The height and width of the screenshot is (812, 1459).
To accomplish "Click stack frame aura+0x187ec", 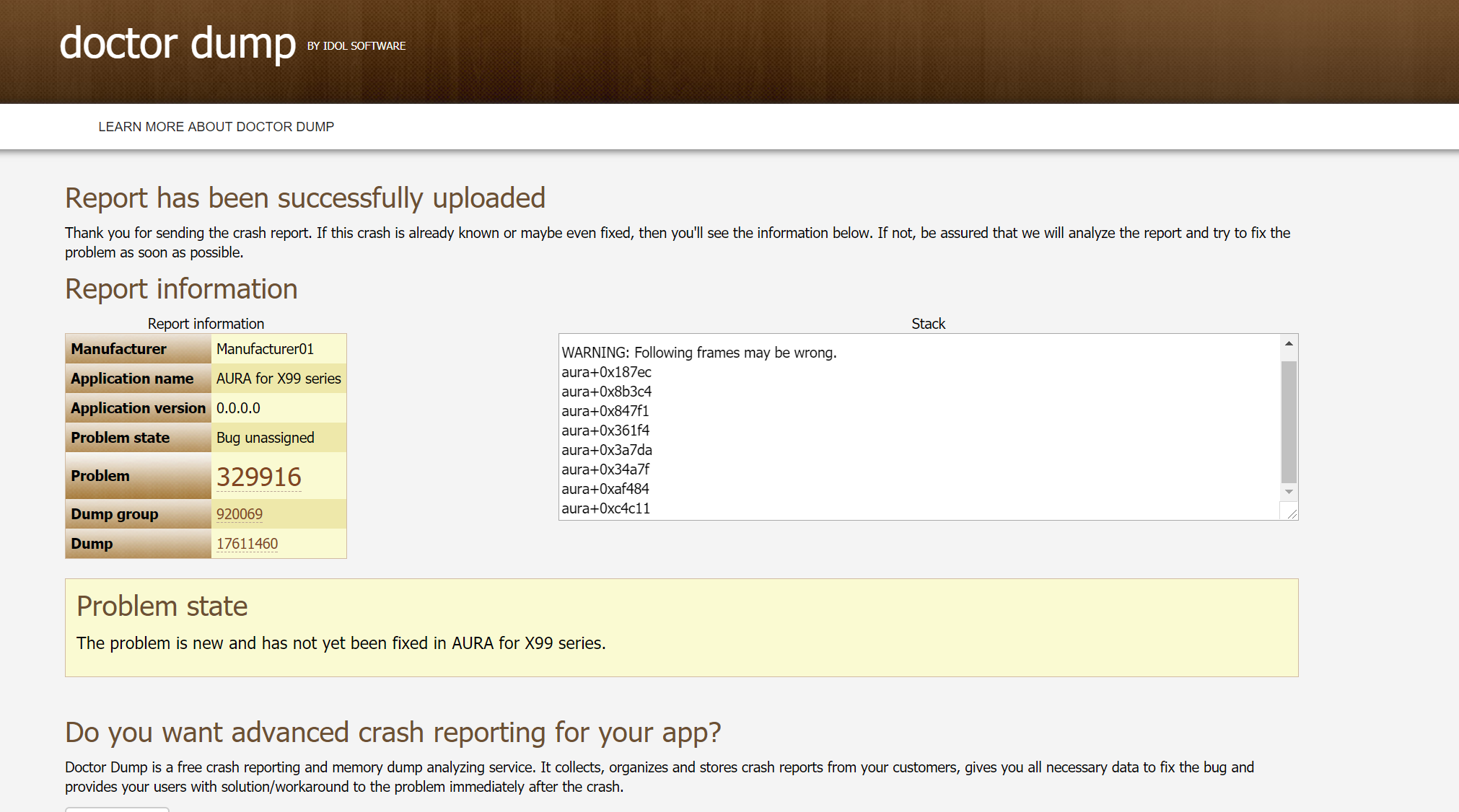I will point(606,372).
